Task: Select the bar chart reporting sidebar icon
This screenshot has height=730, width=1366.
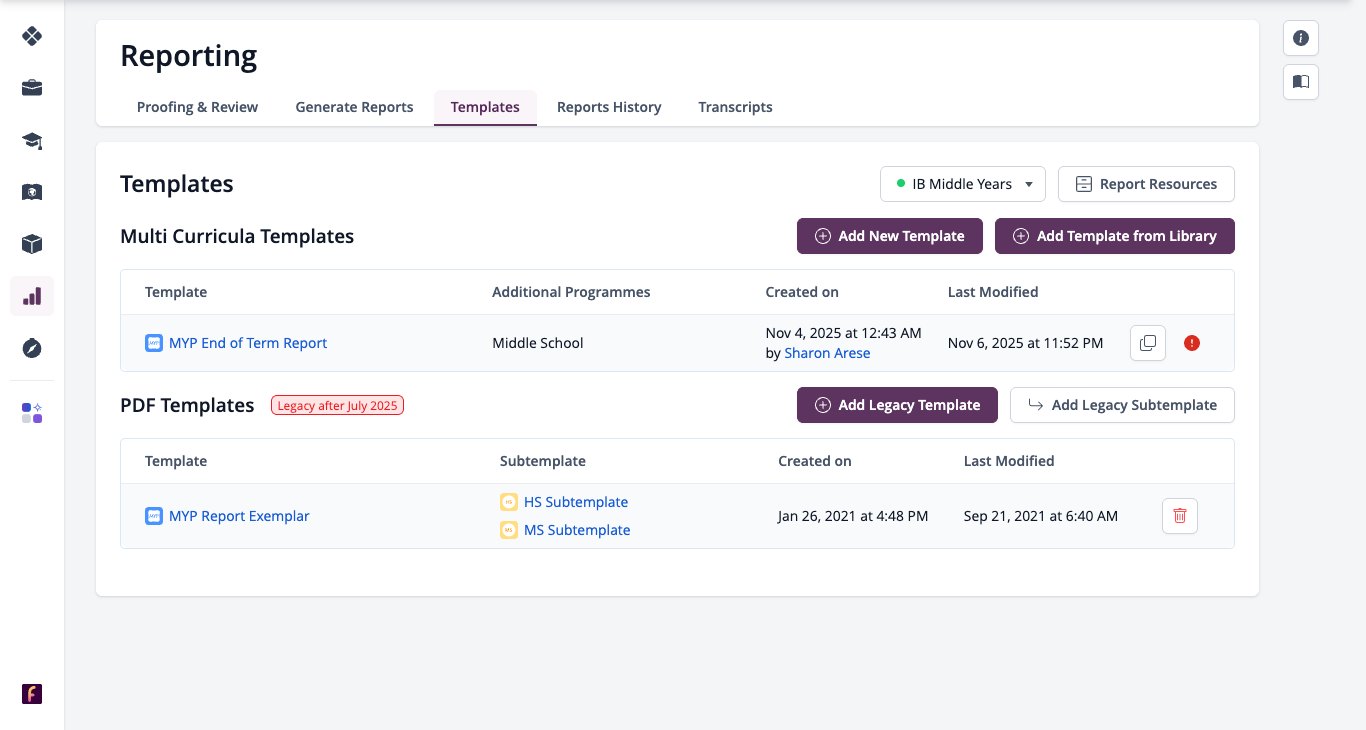Action: (x=32, y=296)
